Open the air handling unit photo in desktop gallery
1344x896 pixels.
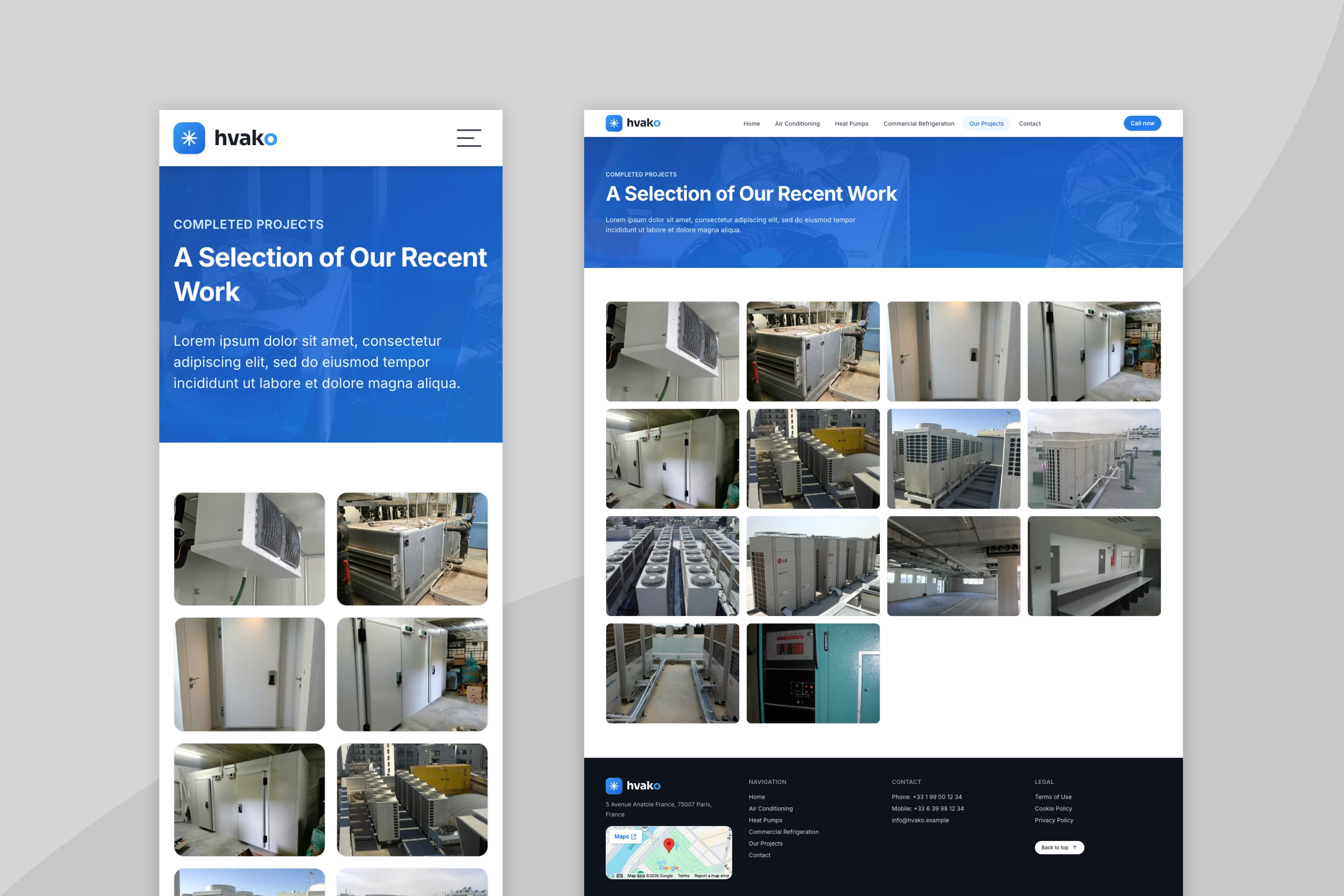click(813, 351)
